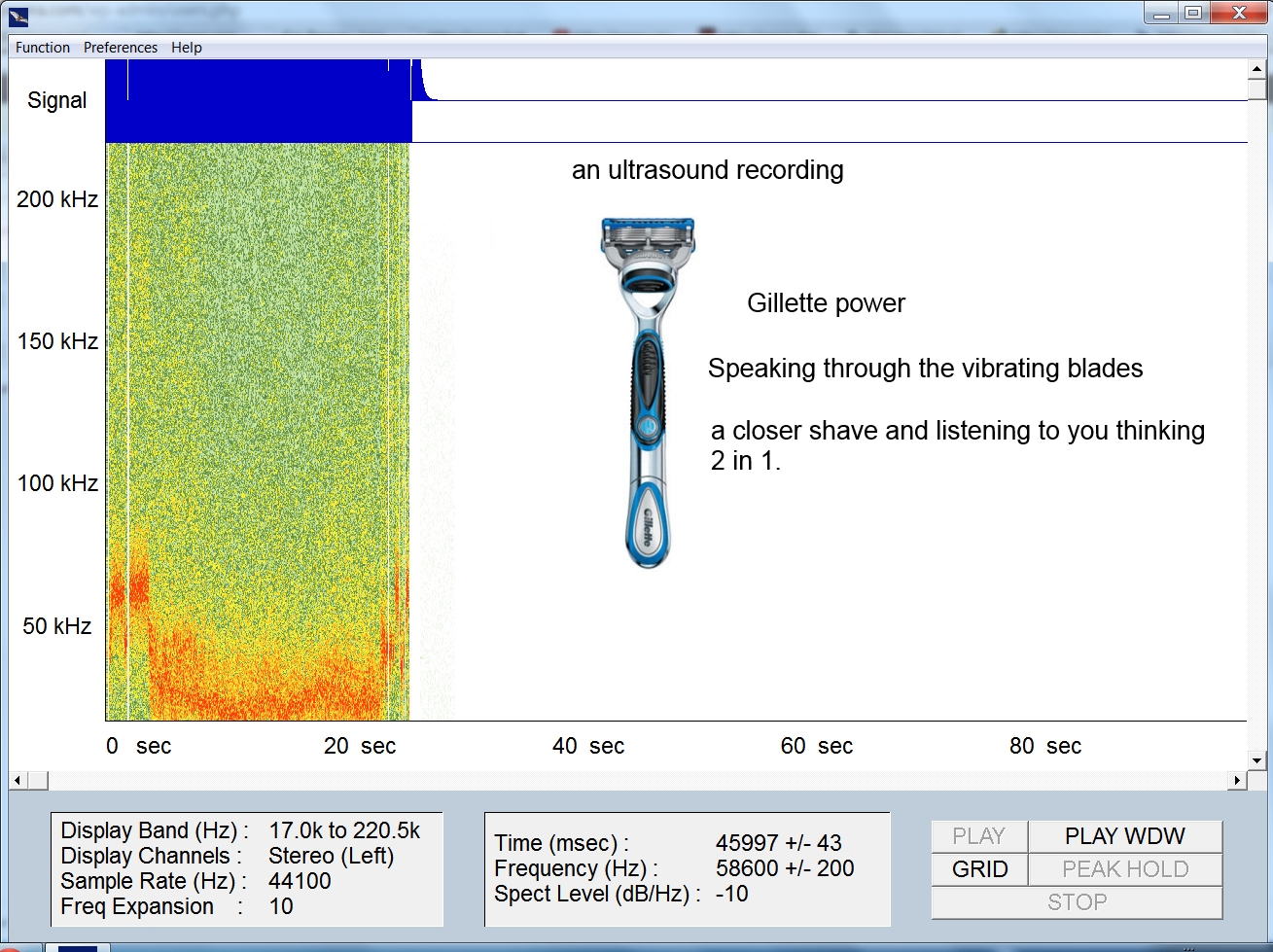Click the vertical scrollbar down arrow
Image resolution: width=1273 pixels, height=952 pixels.
1256,760
